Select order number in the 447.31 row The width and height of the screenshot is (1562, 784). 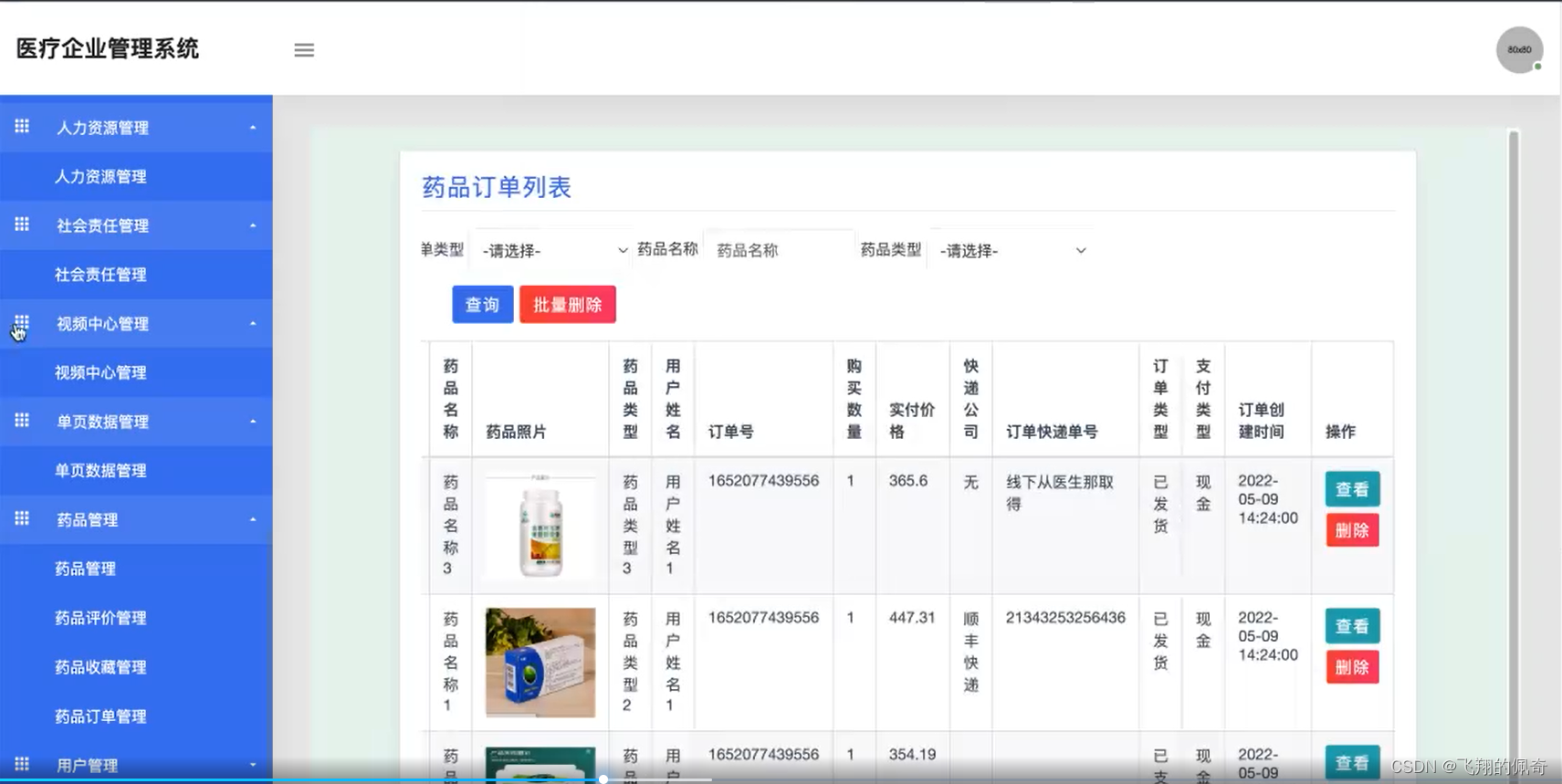click(x=764, y=618)
